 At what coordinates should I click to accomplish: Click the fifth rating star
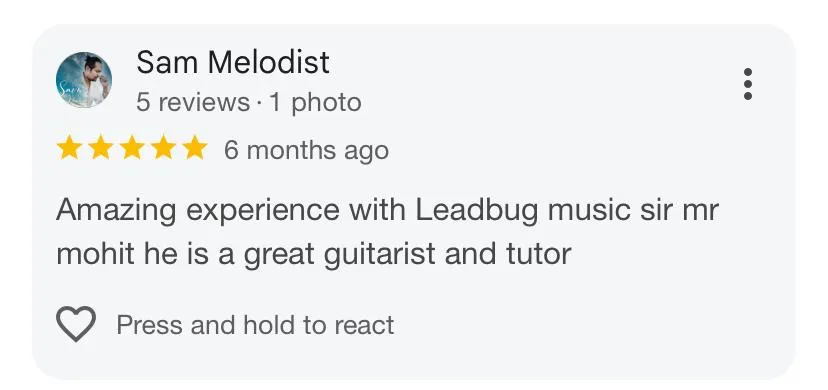[x=195, y=147]
